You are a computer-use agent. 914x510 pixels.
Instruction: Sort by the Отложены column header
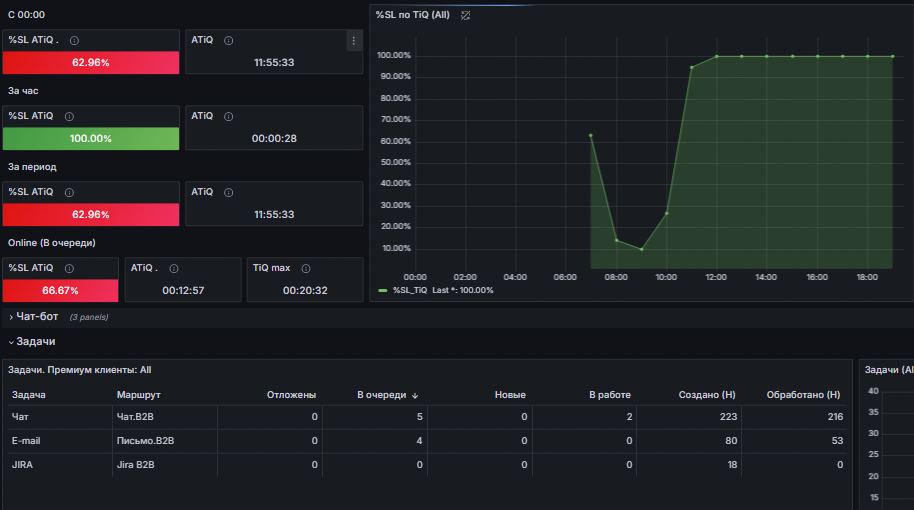point(291,395)
